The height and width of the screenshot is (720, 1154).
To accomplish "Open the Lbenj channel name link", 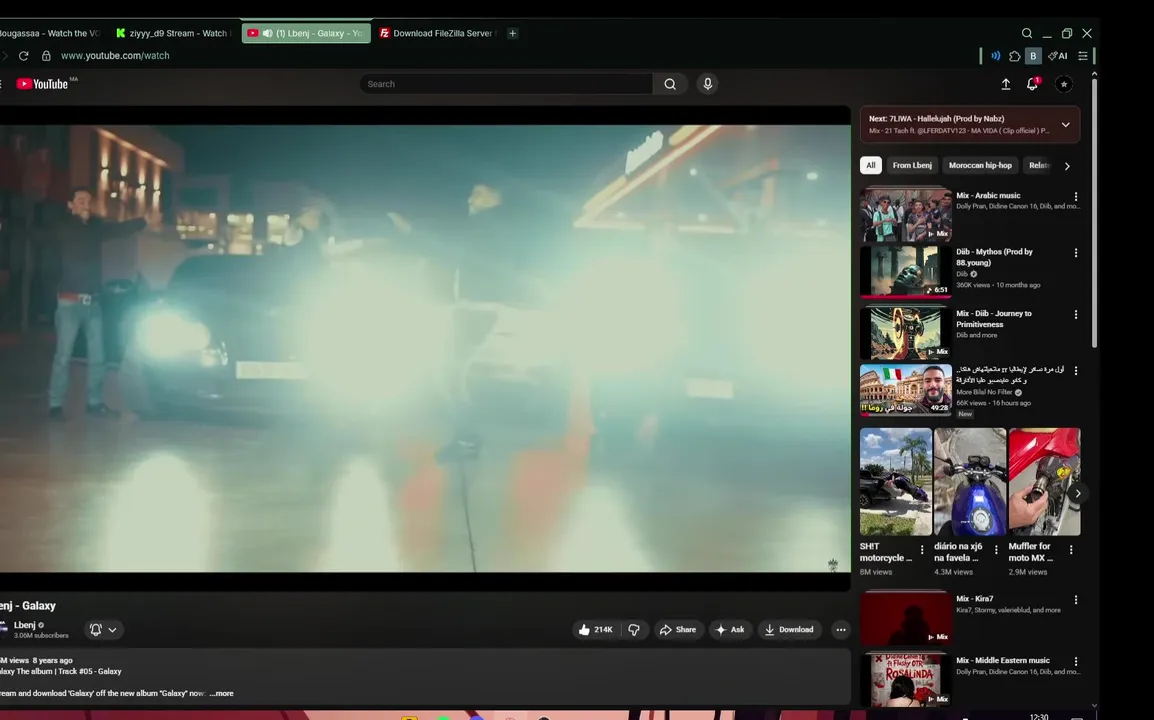I will tap(24, 625).
